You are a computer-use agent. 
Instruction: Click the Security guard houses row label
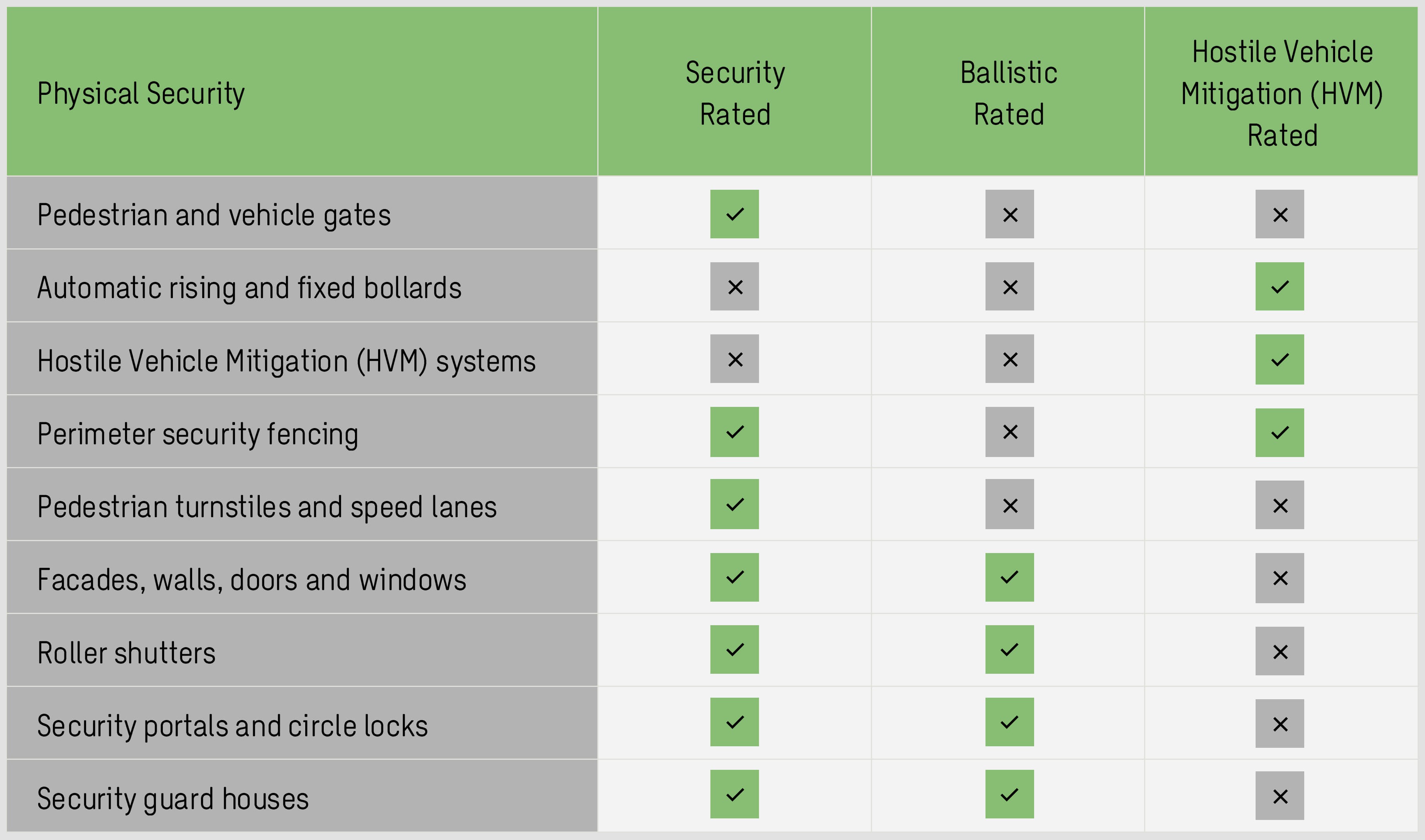coord(173,798)
